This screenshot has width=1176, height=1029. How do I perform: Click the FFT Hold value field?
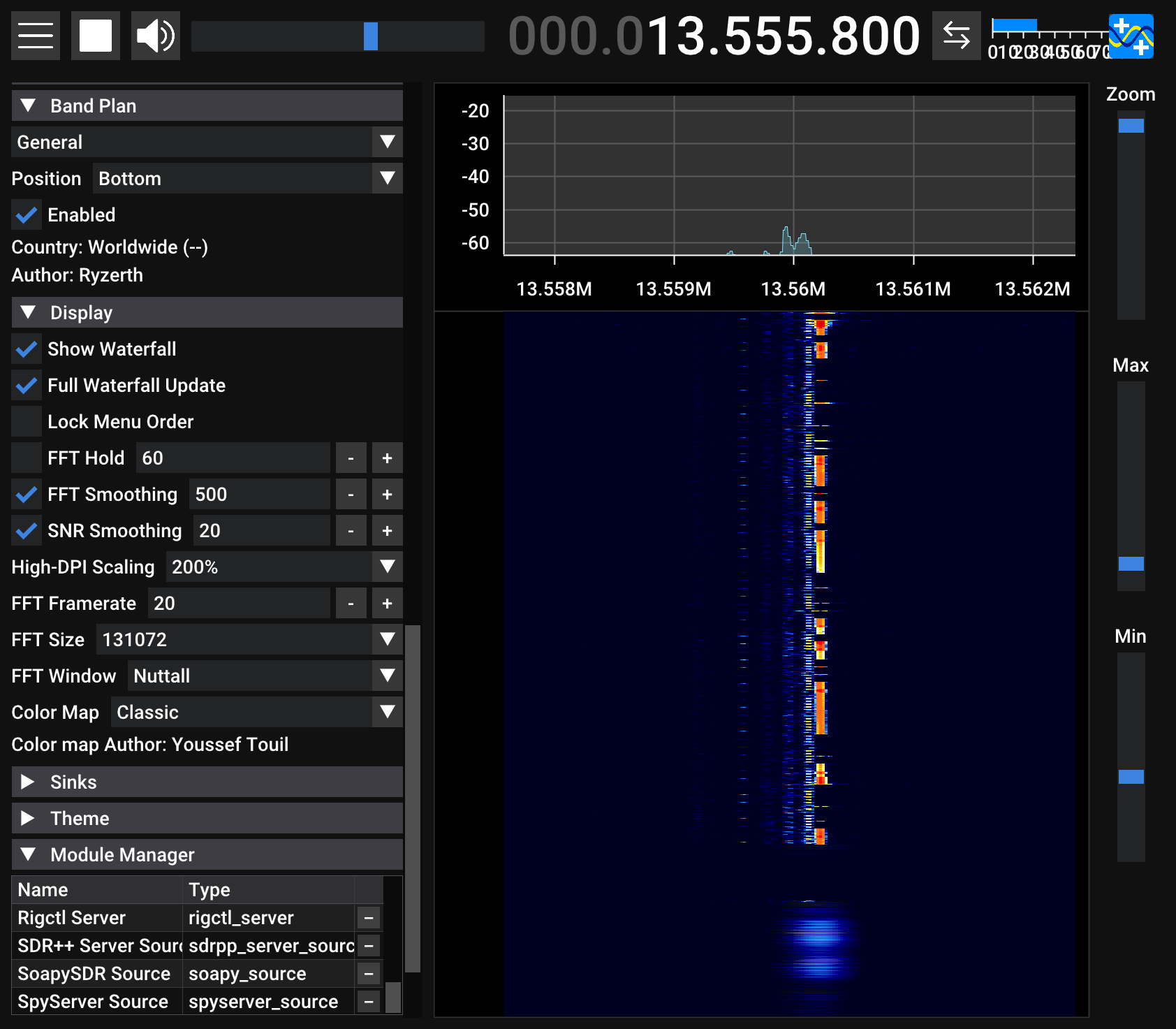(233, 458)
